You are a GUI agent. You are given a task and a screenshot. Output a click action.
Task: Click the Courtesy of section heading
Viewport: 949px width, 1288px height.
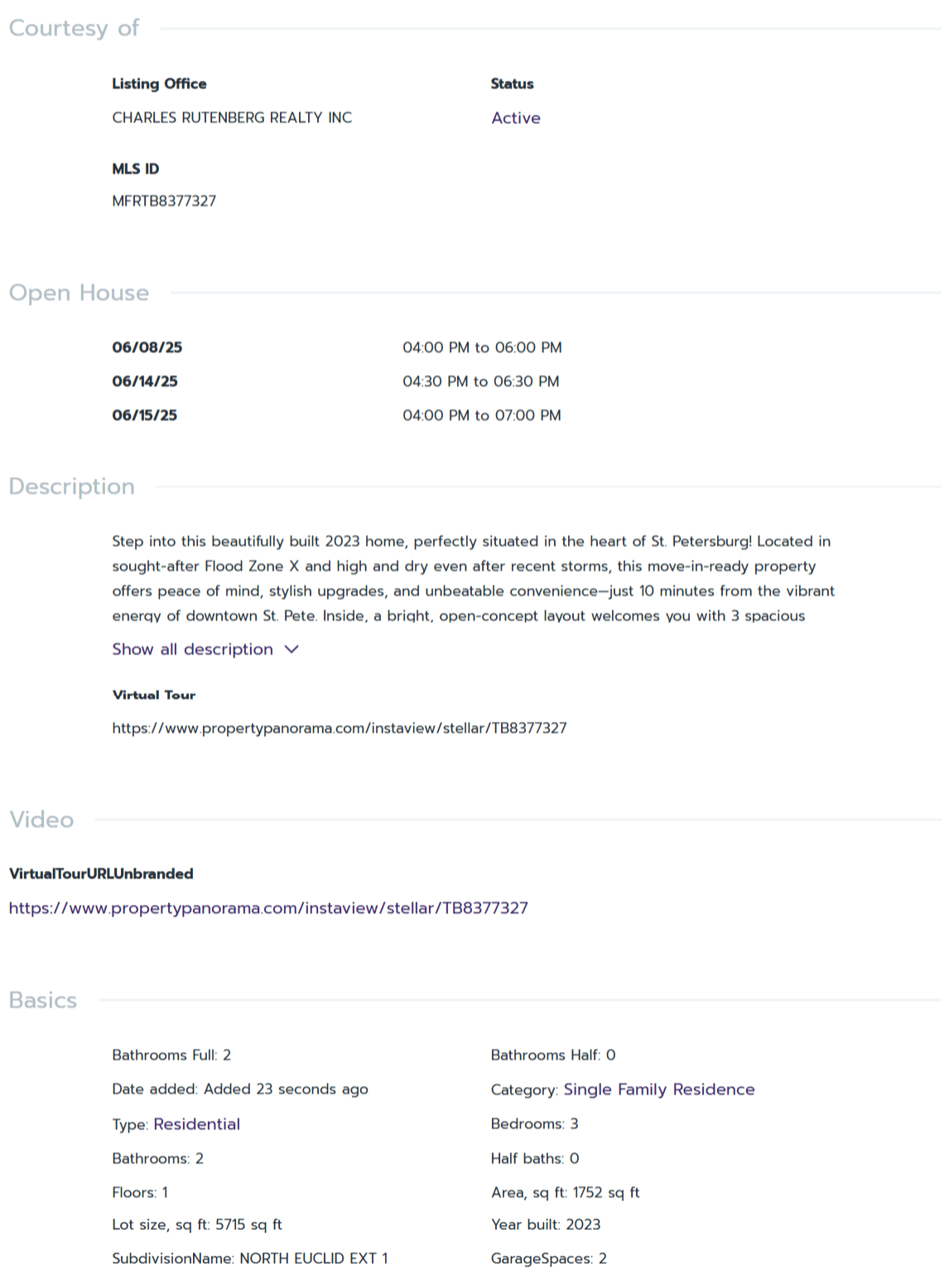(x=74, y=28)
